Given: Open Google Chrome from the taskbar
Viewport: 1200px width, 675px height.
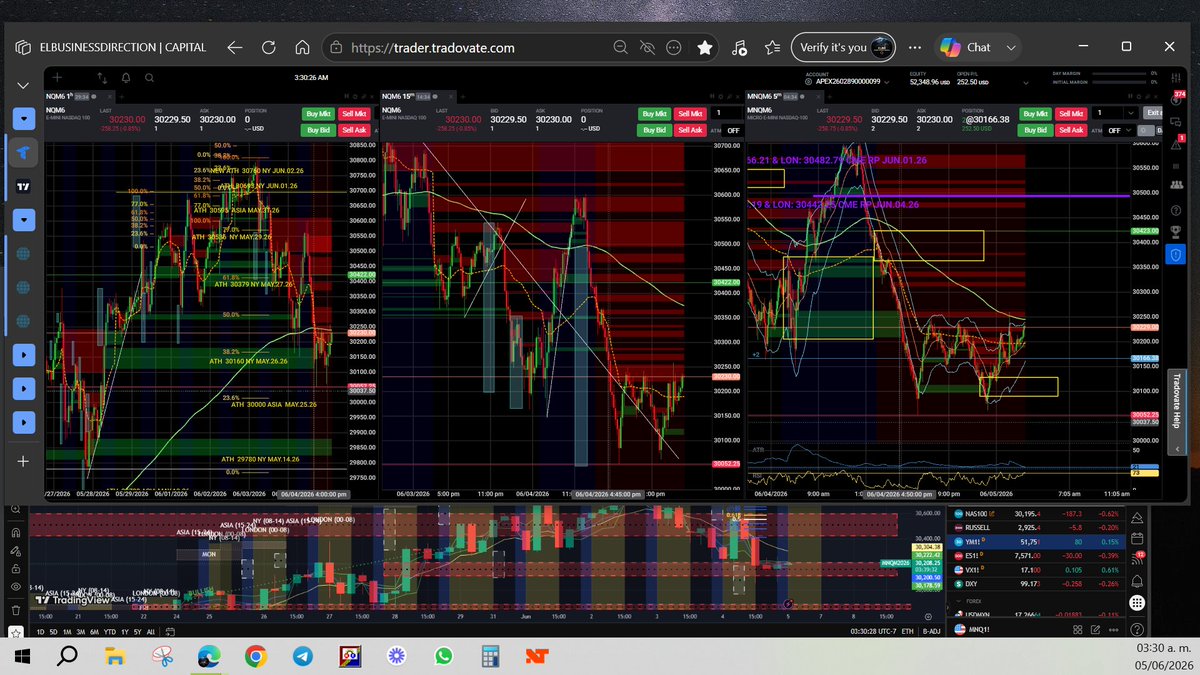Looking at the screenshot, I should click(x=254, y=657).
